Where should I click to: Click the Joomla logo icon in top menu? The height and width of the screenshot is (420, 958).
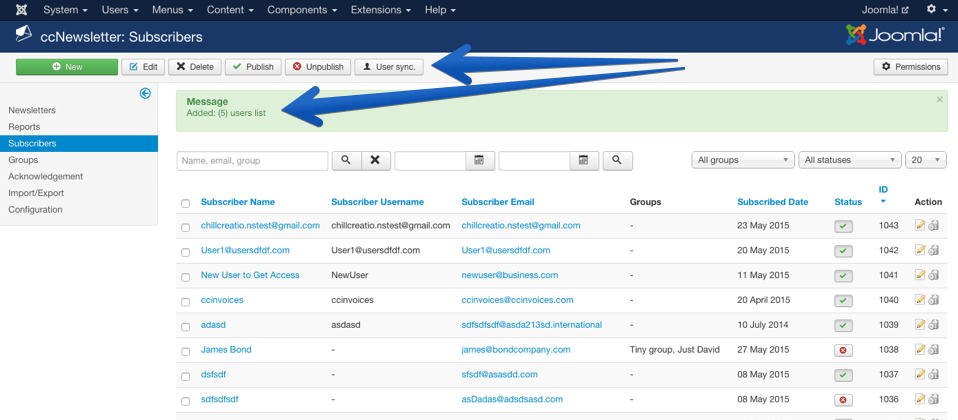tap(21, 10)
